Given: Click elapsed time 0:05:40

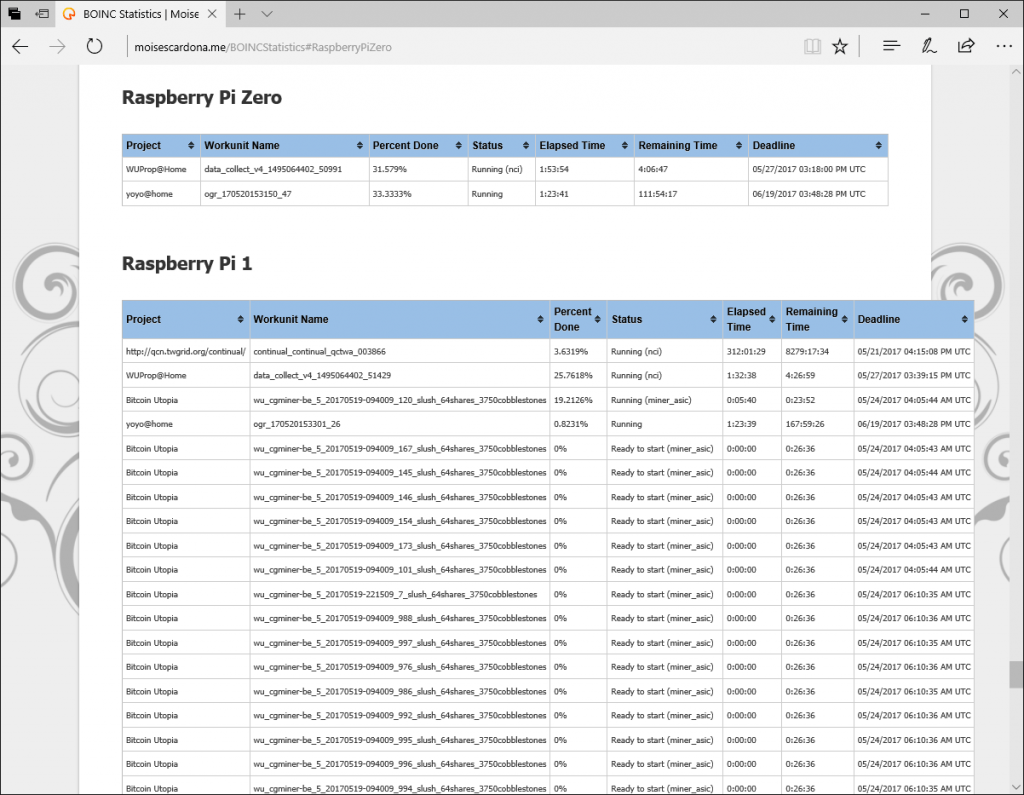Looking at the screenshot, I should pyautogui.click(x=741, y=400).
